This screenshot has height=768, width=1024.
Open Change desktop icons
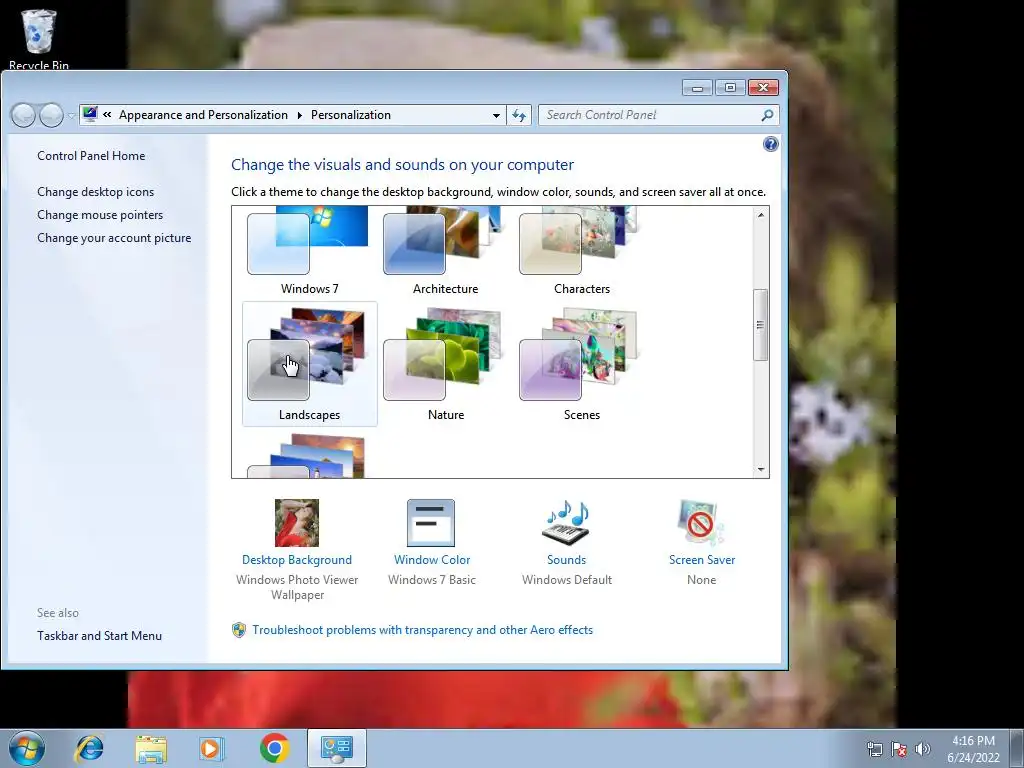click(x=95, y=191)
